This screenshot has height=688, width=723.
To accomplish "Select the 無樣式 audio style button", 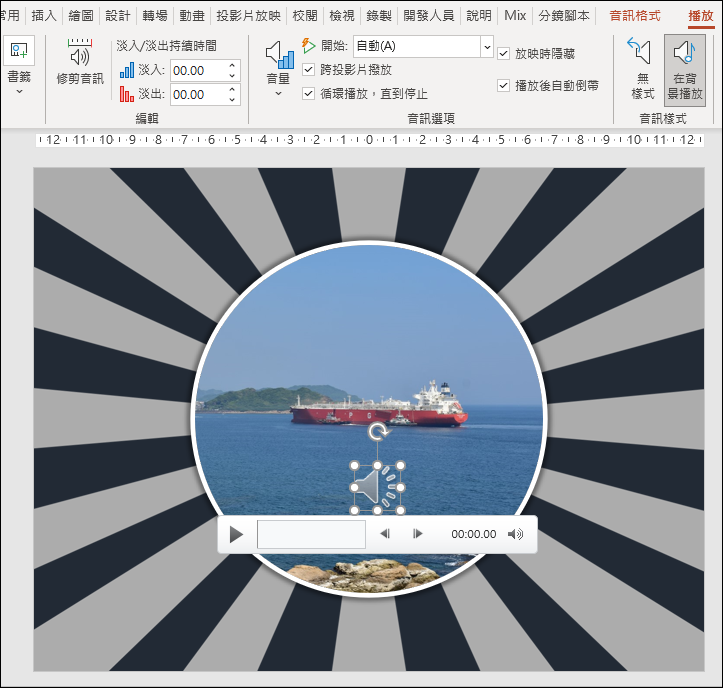I will tap(642, 69).
